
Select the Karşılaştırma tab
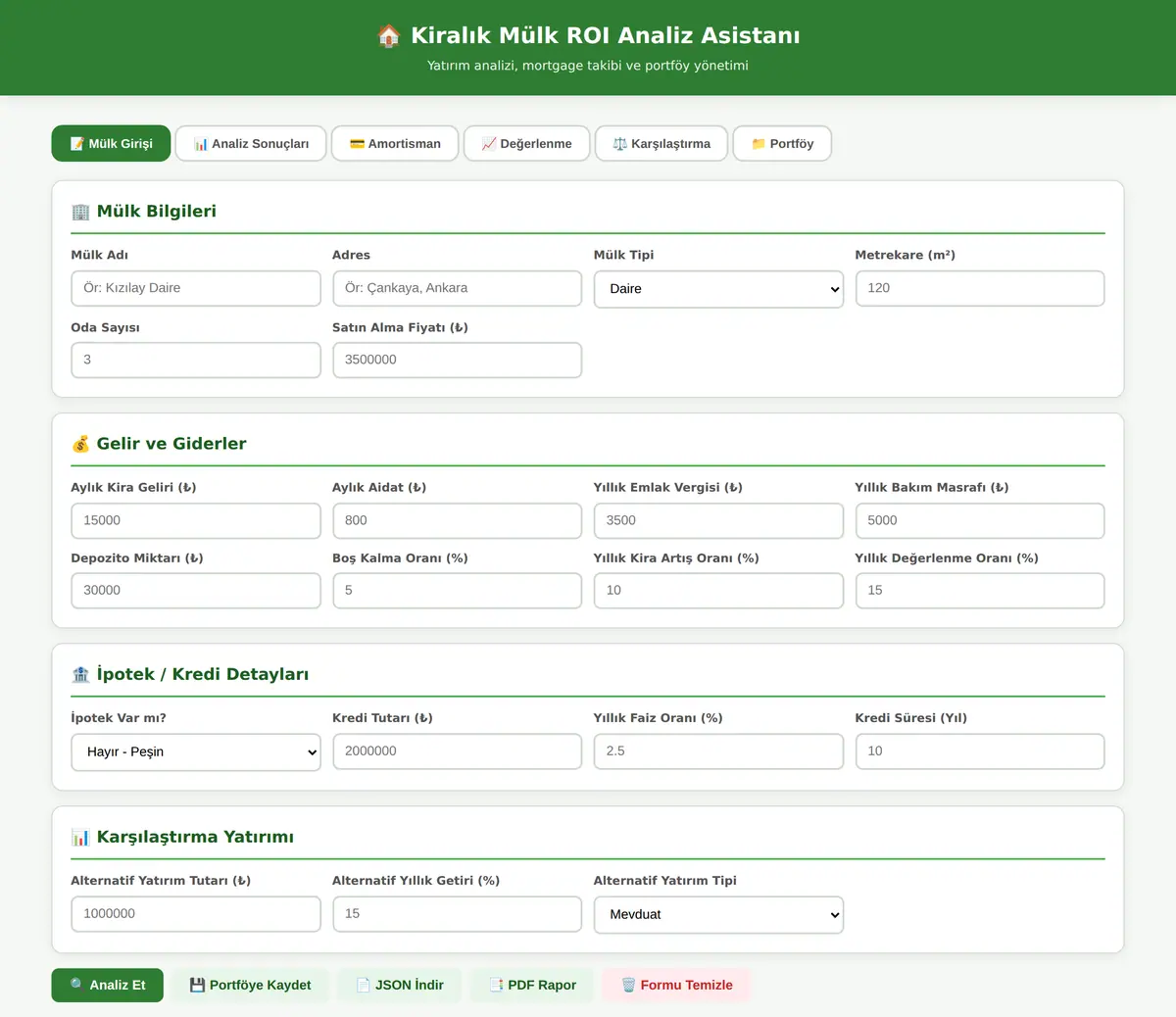tap(661, 143)
